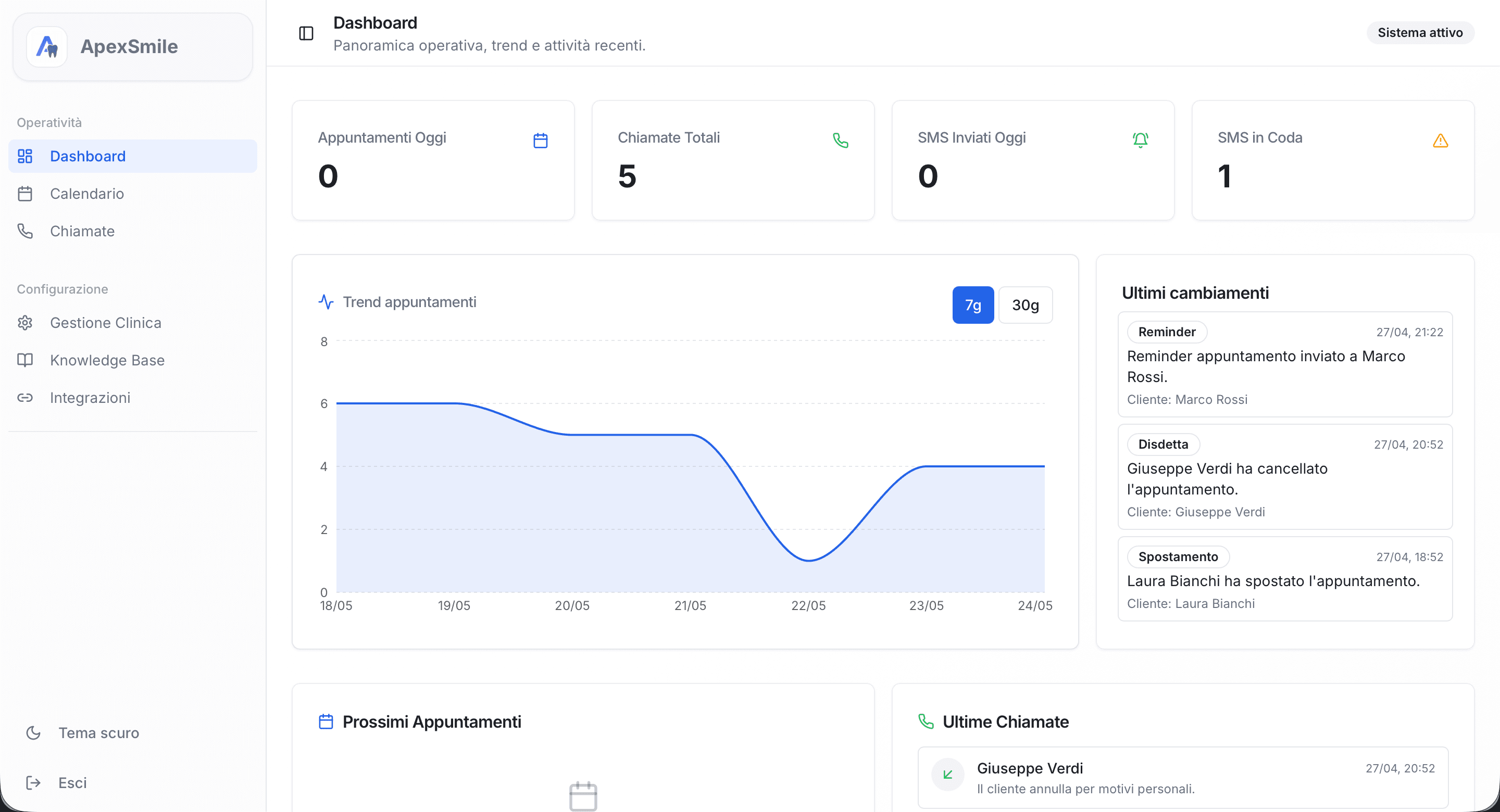This screenshot has height=812, width=1500.
Task: Click the Sistema attivo status badge
Action: (1420, 33)
